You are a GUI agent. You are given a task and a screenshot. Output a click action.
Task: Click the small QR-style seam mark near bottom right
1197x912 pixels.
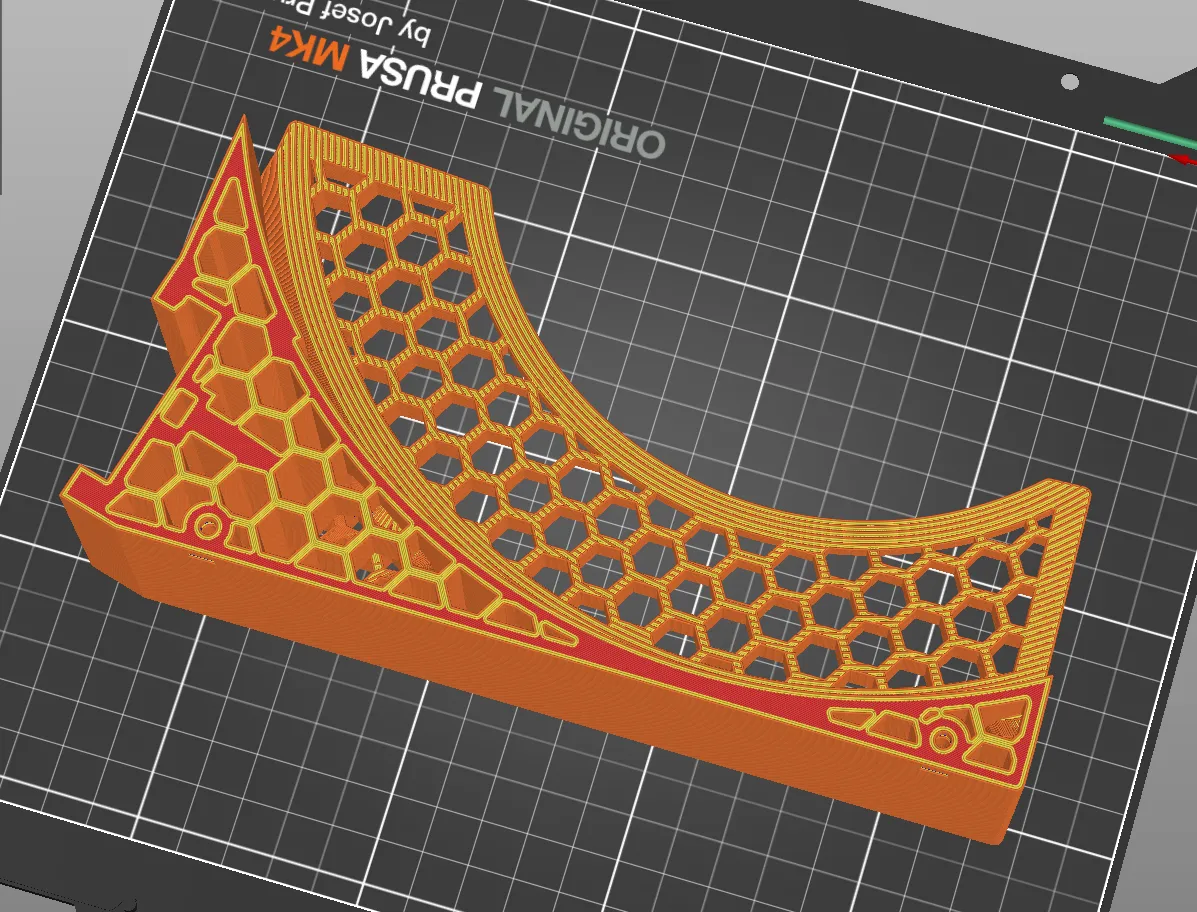click(934, 771)
